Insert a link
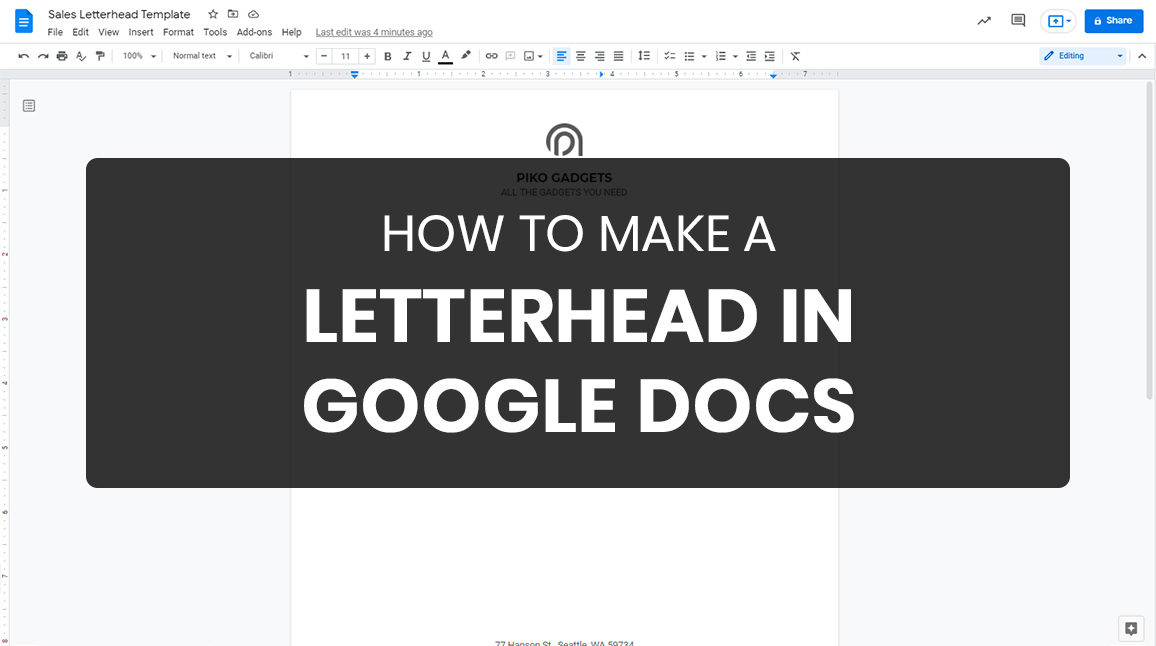1156x646 pixels. pos(491,56)
